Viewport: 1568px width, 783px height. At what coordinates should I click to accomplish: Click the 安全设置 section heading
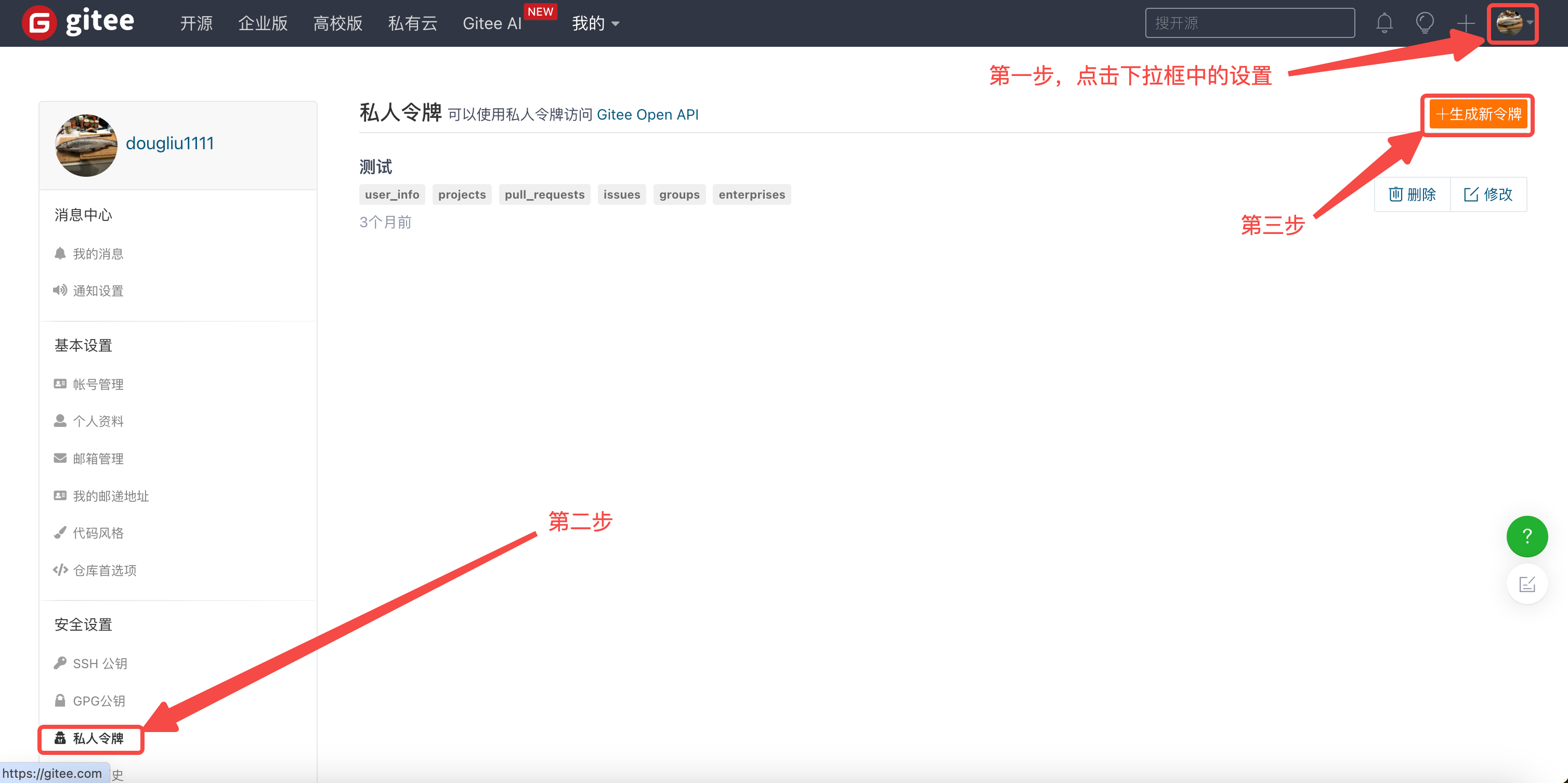click(83, 625)
